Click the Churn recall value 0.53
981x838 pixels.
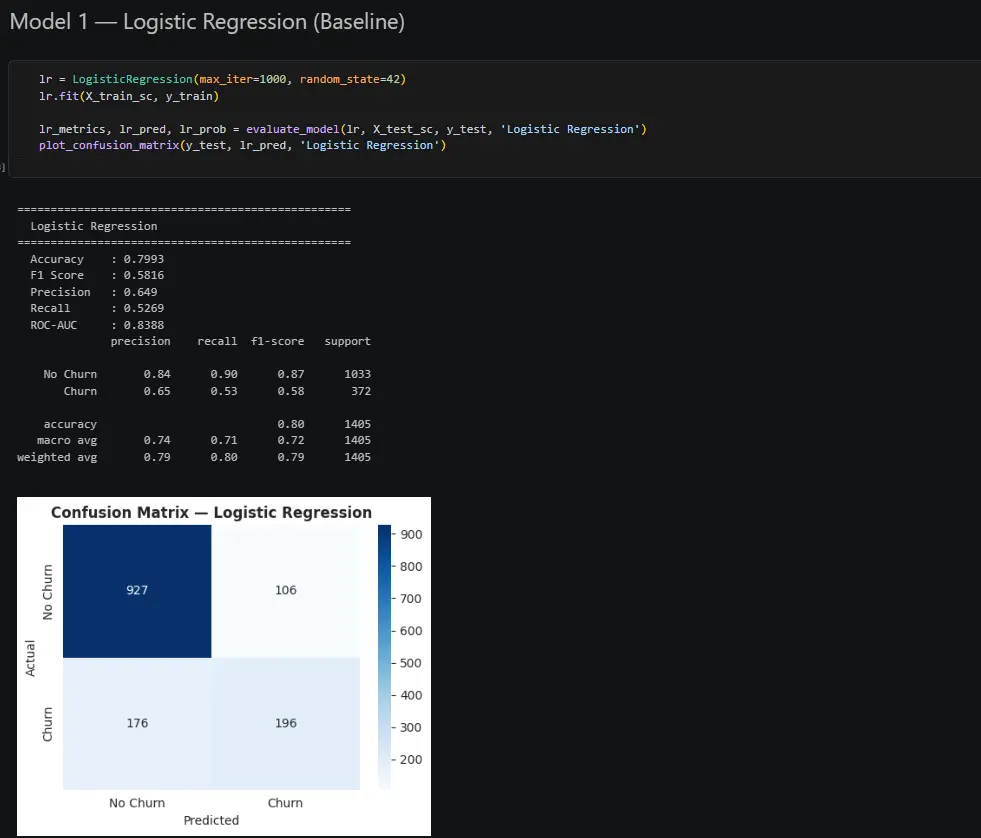224,391
